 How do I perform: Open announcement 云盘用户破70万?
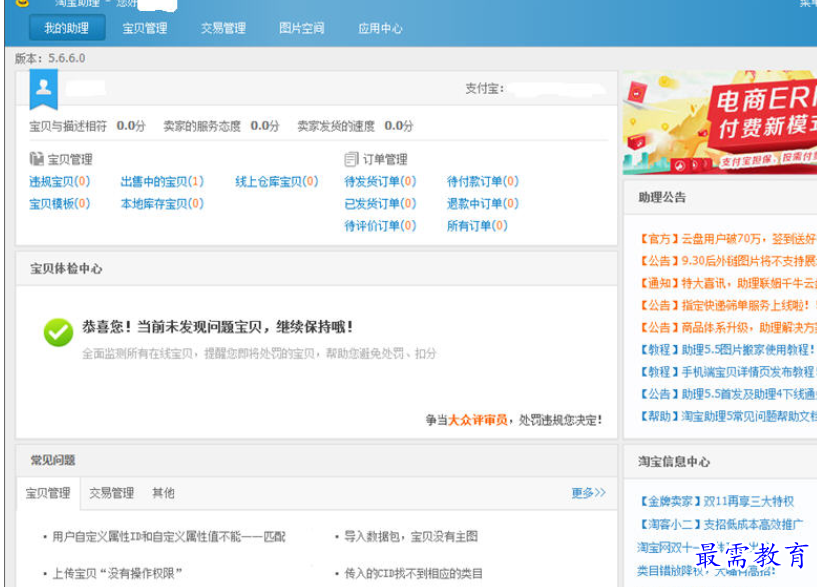[728, 239]
